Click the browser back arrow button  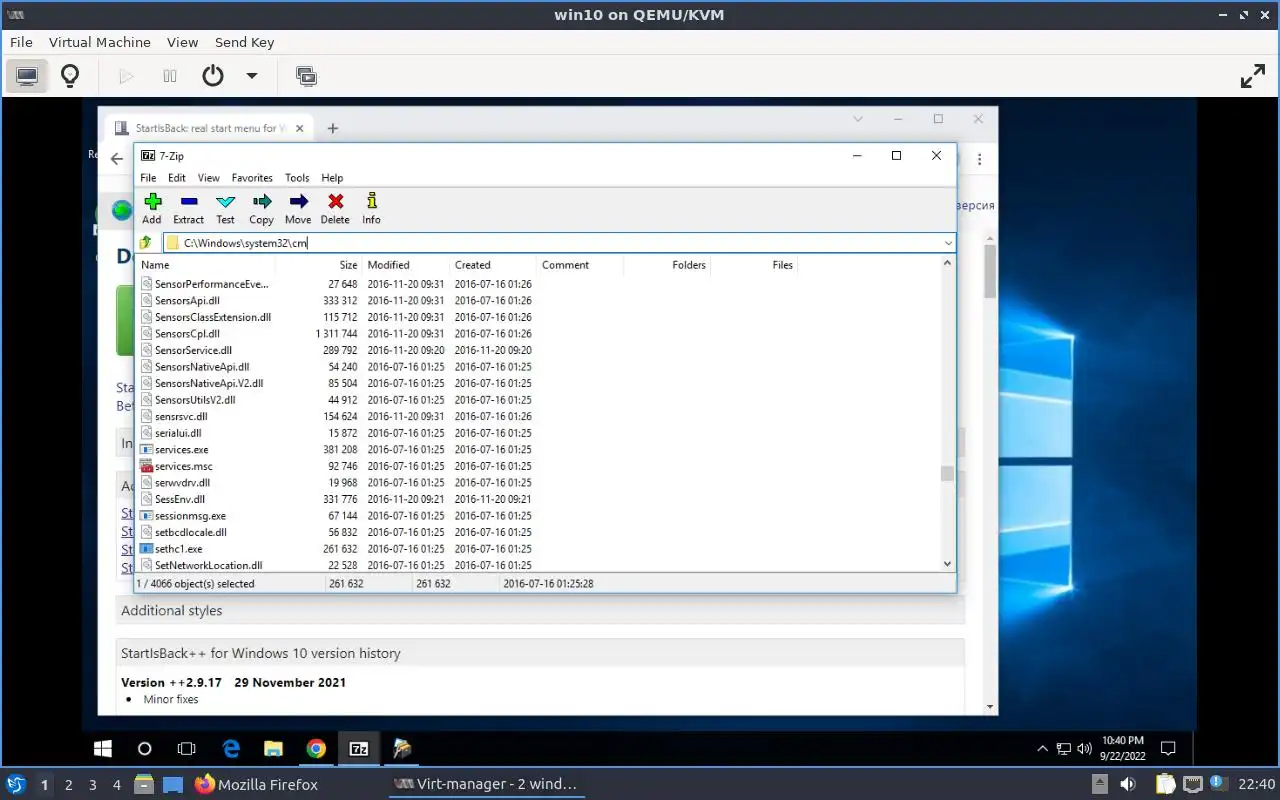point(116,159)
